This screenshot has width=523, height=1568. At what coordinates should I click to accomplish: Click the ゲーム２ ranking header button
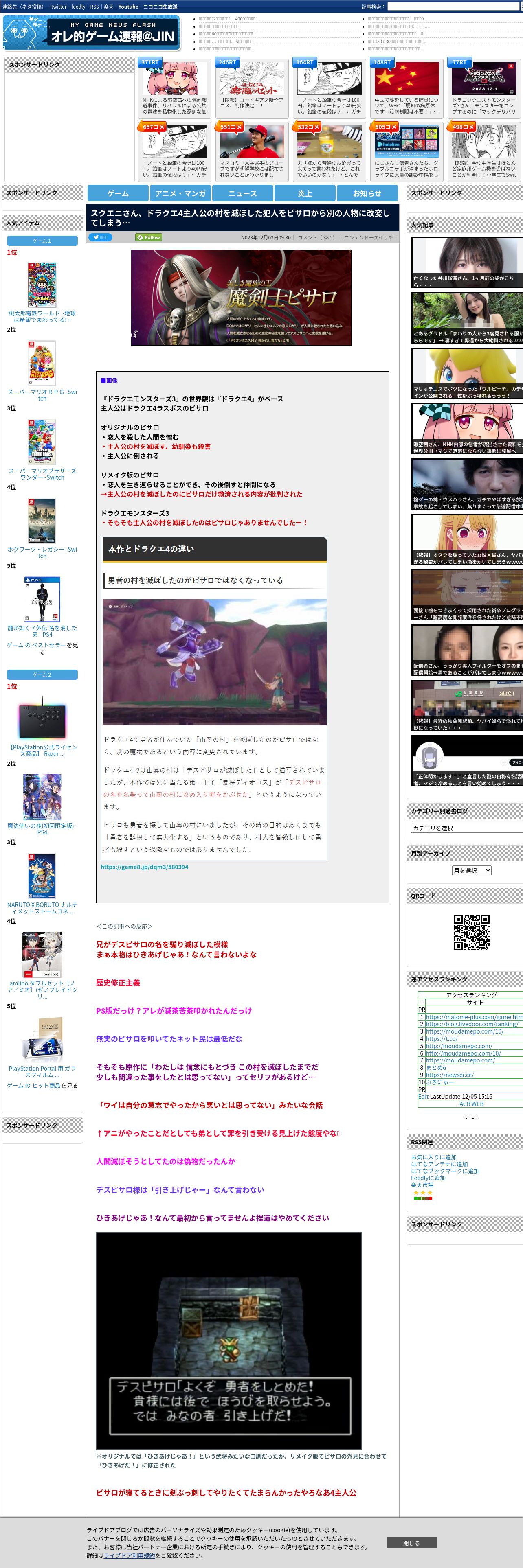(x=42, y=675)
